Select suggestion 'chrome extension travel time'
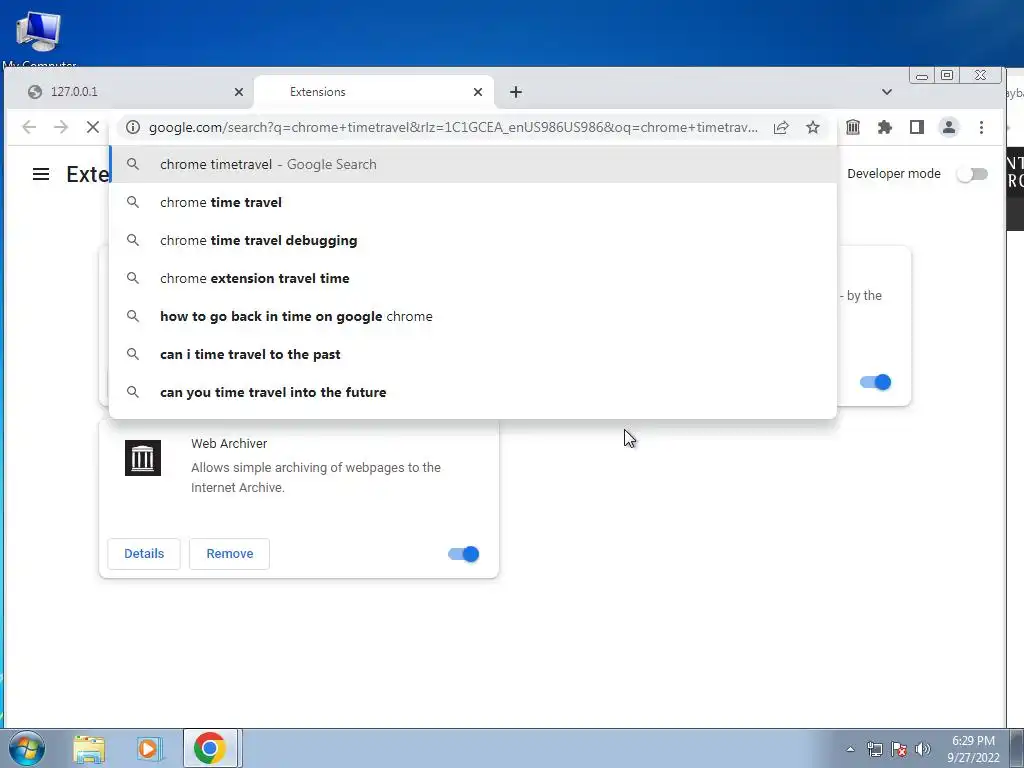1024x768 pixels. click(x=473, y=278)
